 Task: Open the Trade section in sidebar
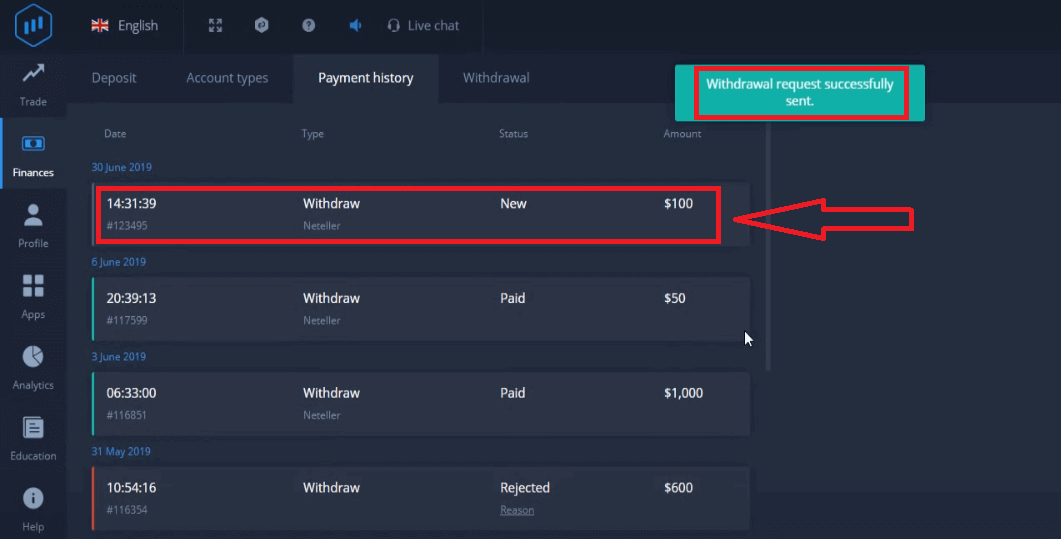(x=33, y=84)
